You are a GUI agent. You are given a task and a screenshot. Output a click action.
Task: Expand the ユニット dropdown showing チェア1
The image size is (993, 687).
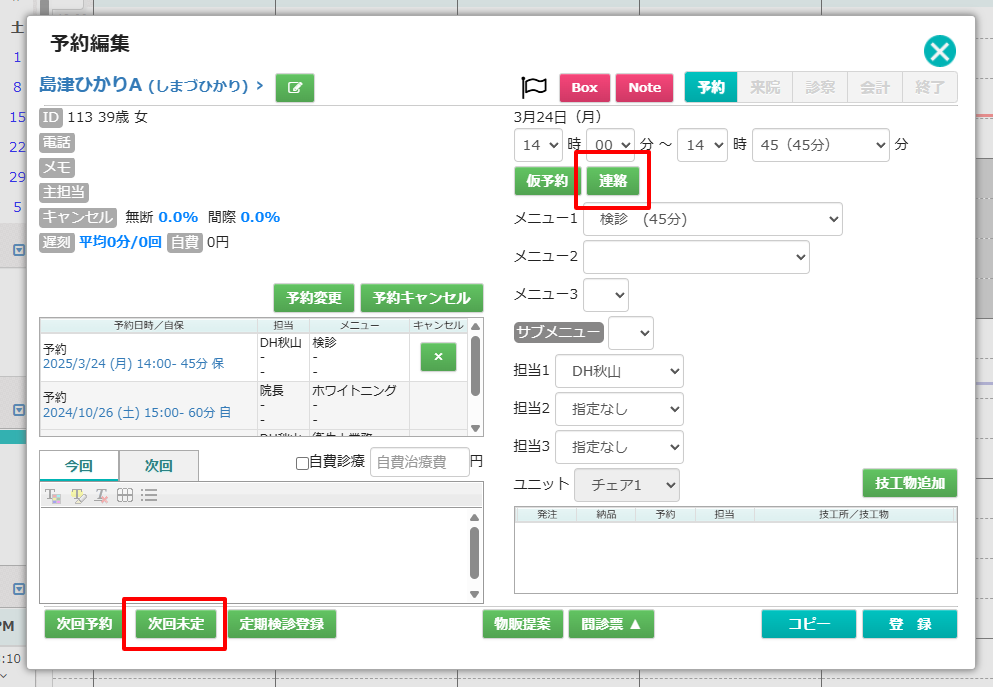point(626,485)
